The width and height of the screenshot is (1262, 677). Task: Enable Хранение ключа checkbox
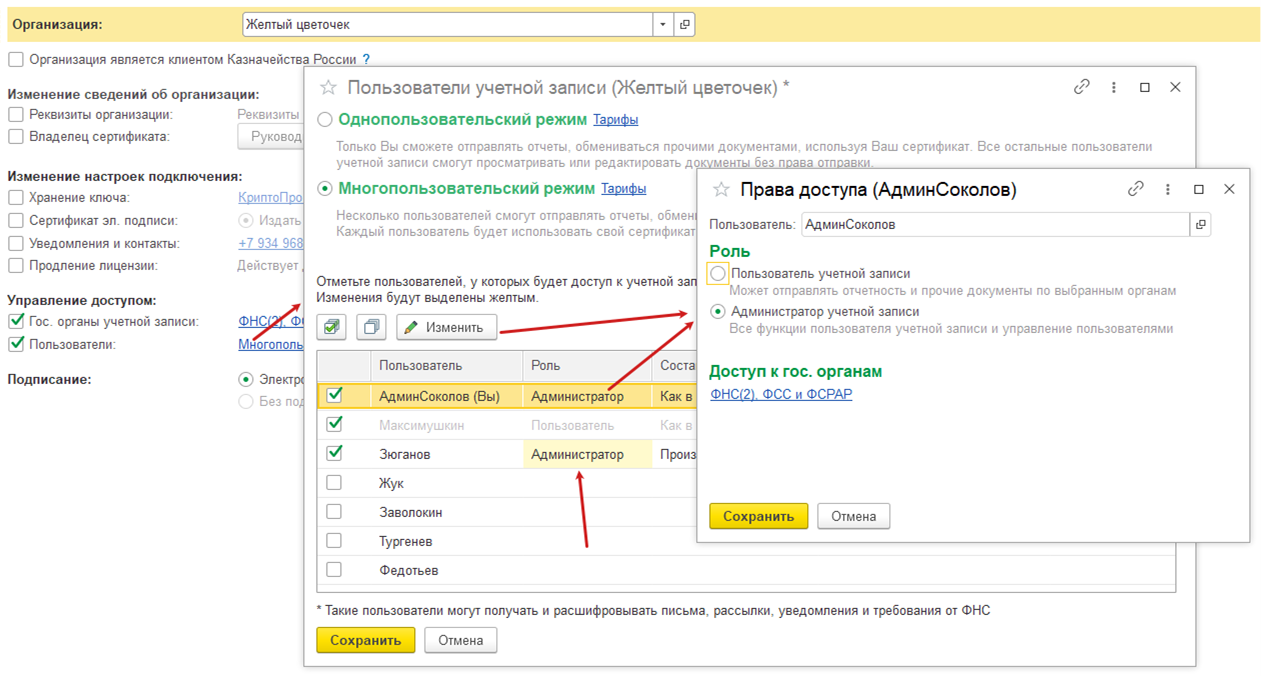coord(15,197)
